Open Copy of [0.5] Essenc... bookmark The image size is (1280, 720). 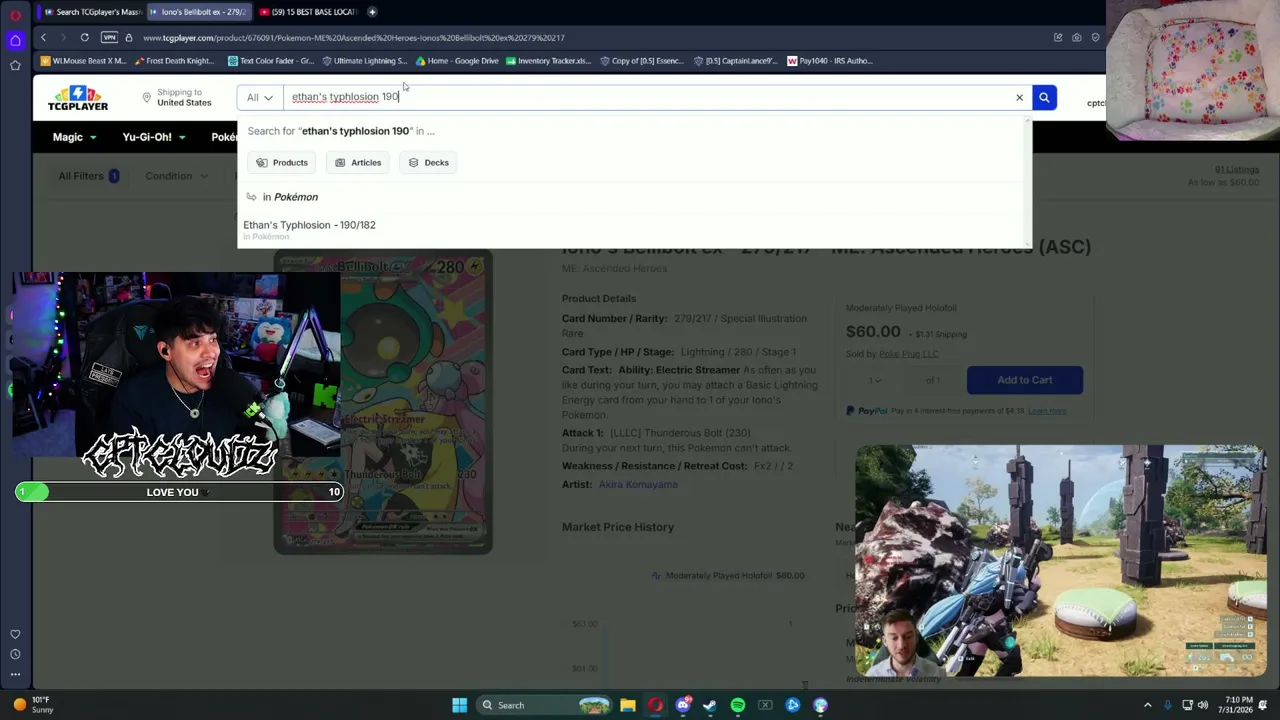coord(642,61)
